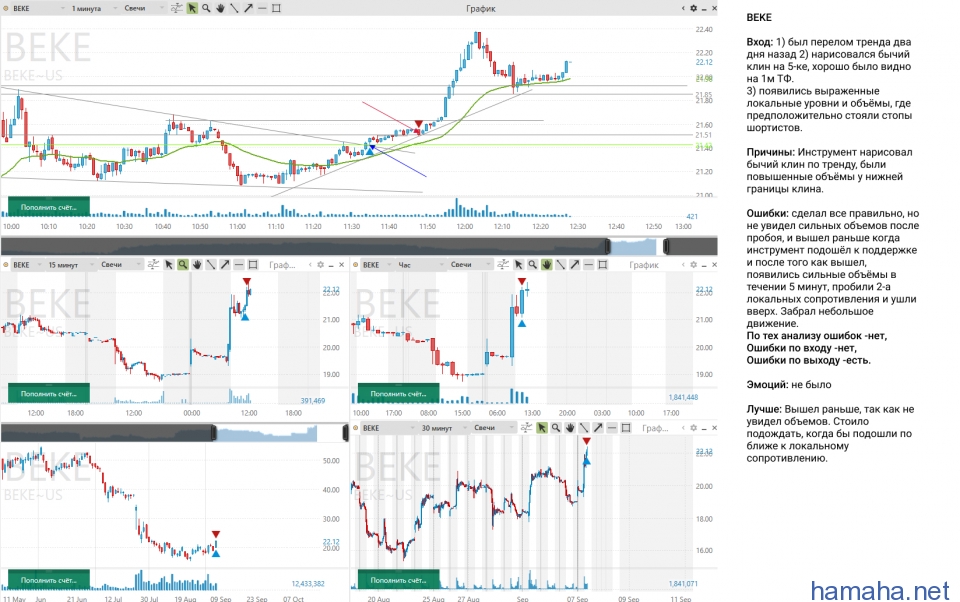Click 'Пополнить счёт...' button on the 1-minute chart
960x602 pixels.
[48, 207]
